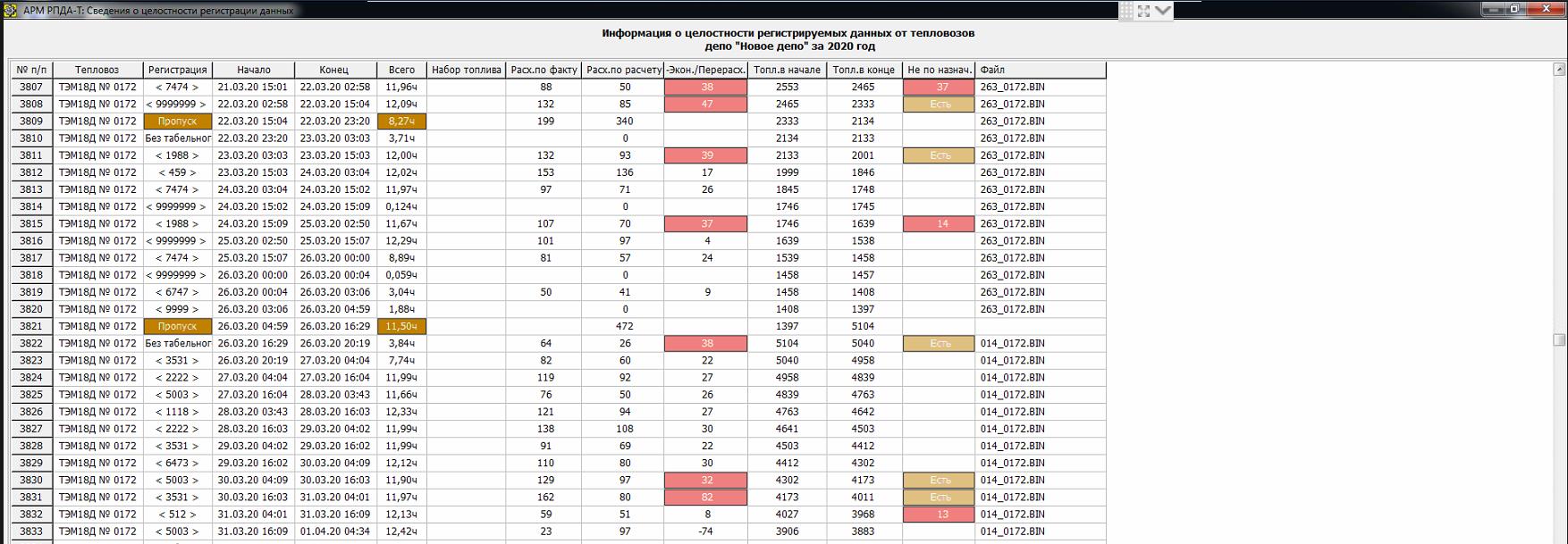Click the Регистрация column header
Screen dimensions: 1568x544
(177, 70)
